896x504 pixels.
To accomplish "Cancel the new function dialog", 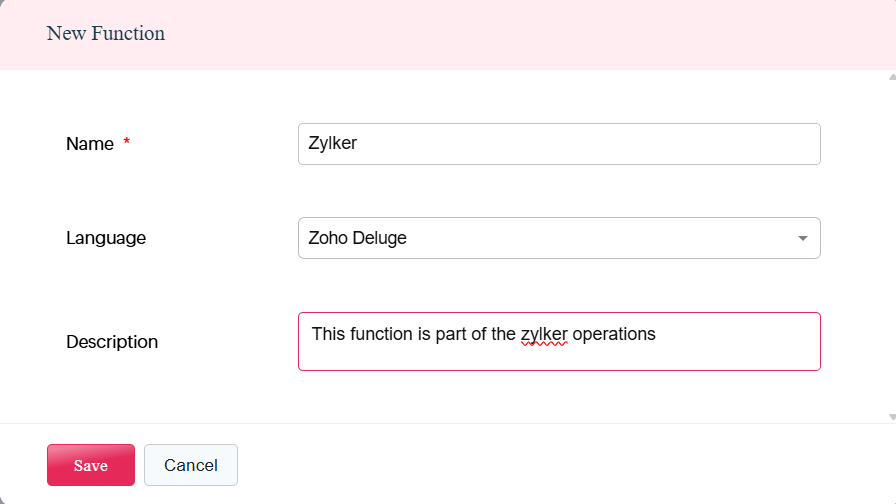I will pyautogui.click(x=190, y=465).
